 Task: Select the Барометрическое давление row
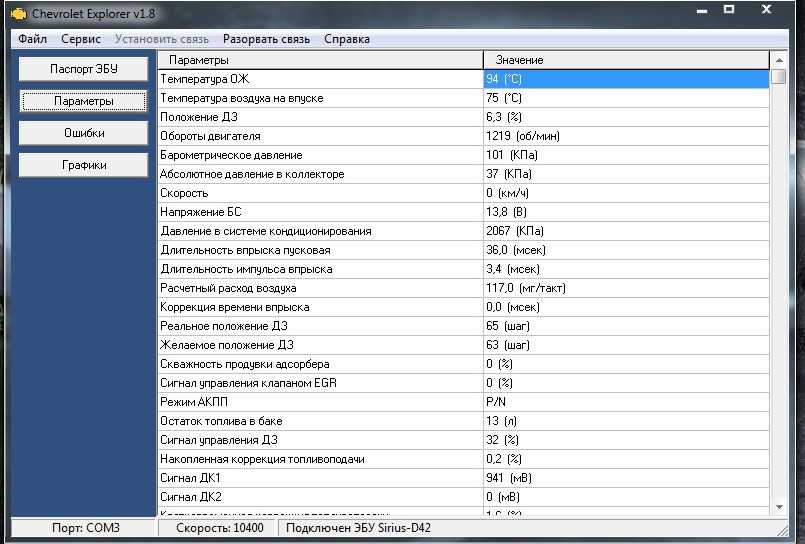[463, 155]
